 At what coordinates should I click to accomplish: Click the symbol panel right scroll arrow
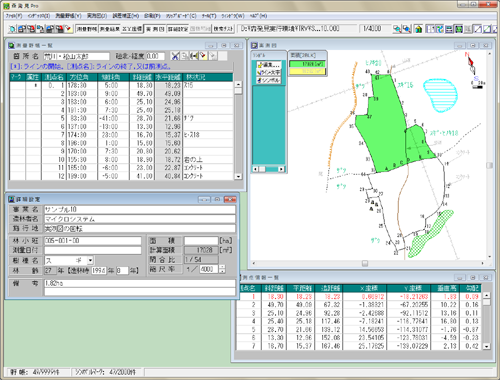[x=281, y=169]
